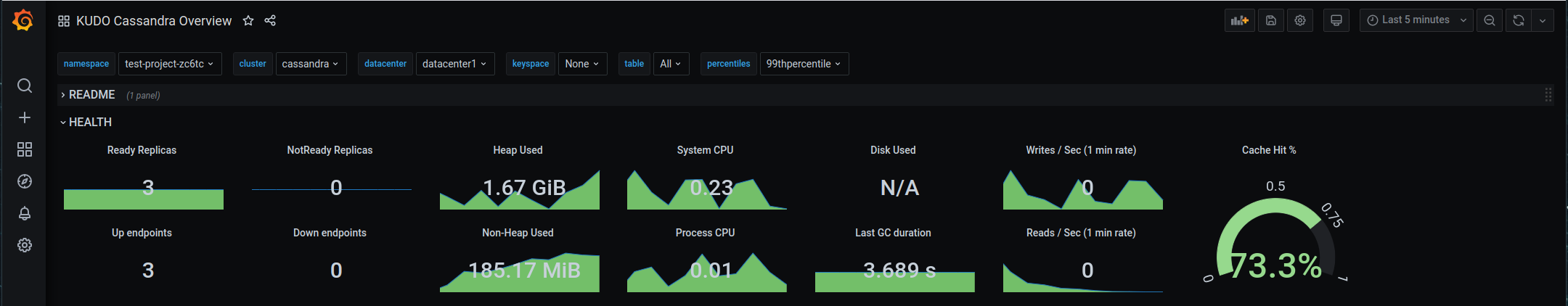Click the sidebar Create plus icon
The image size is (1568, 306).
point(25,117)
